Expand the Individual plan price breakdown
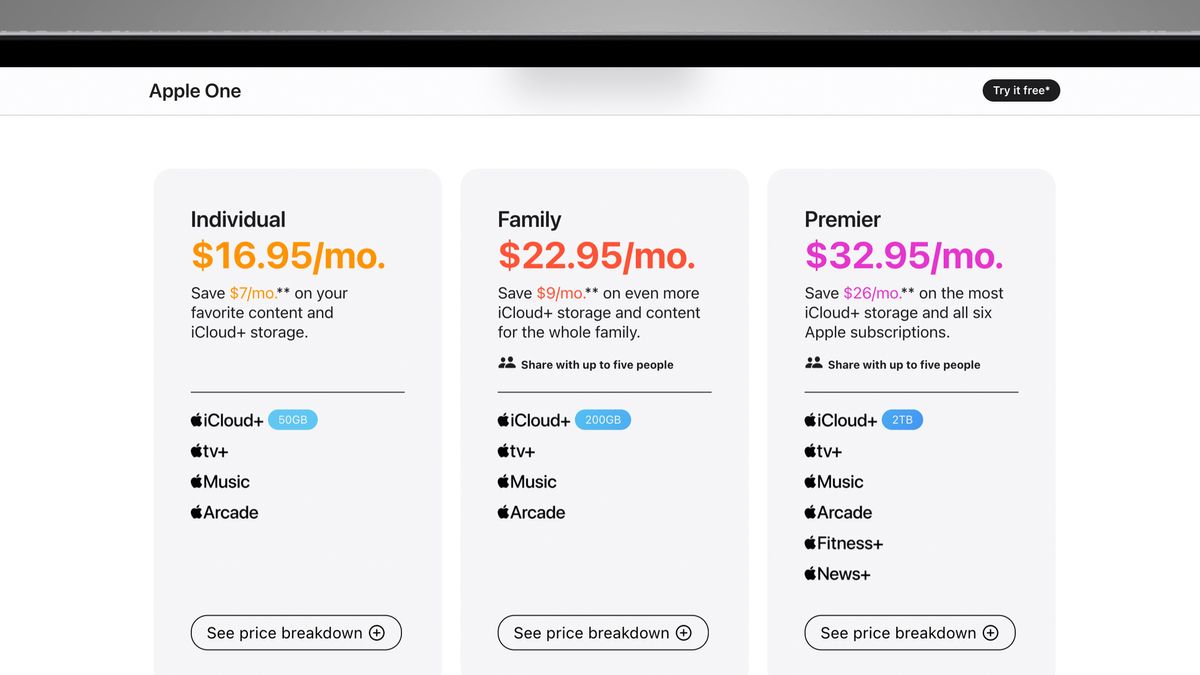This screenshot has width=1200, height=675. click(296, 632)
